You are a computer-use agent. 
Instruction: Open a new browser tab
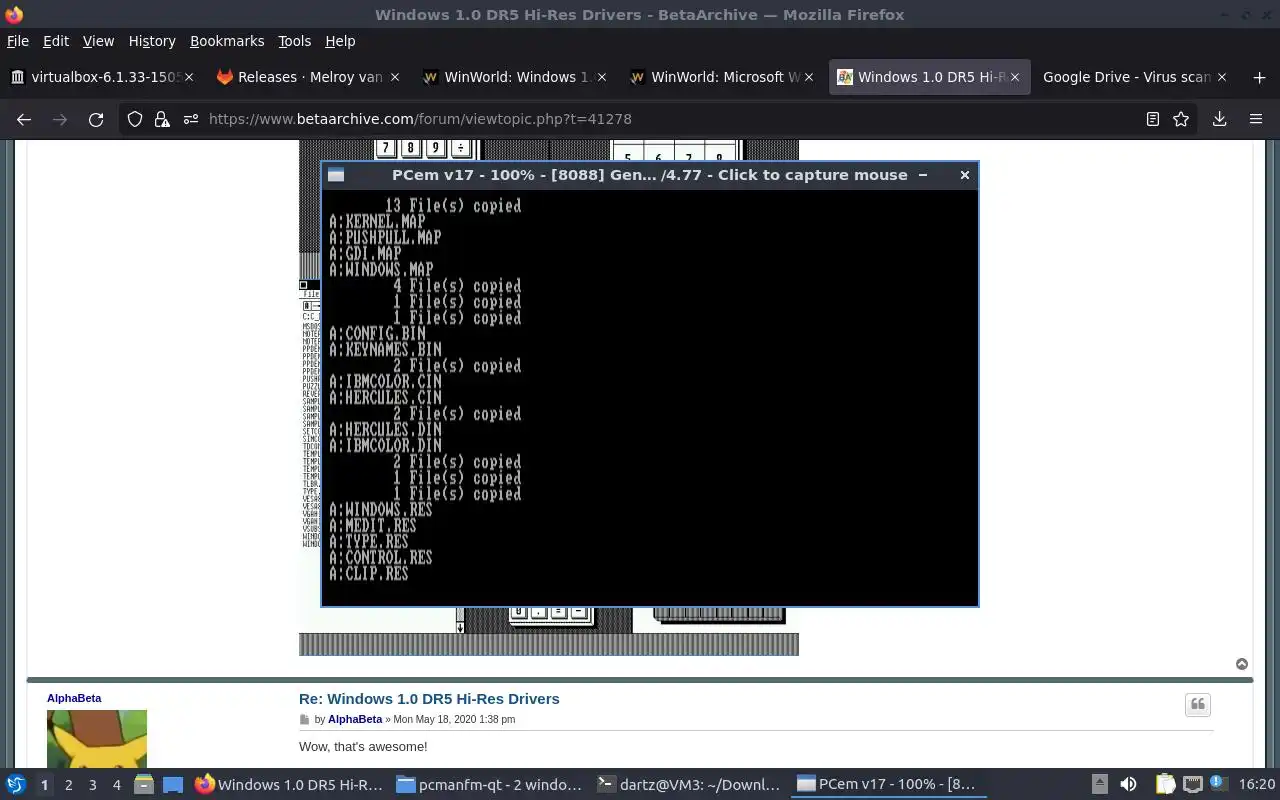tap(1259, 77)
